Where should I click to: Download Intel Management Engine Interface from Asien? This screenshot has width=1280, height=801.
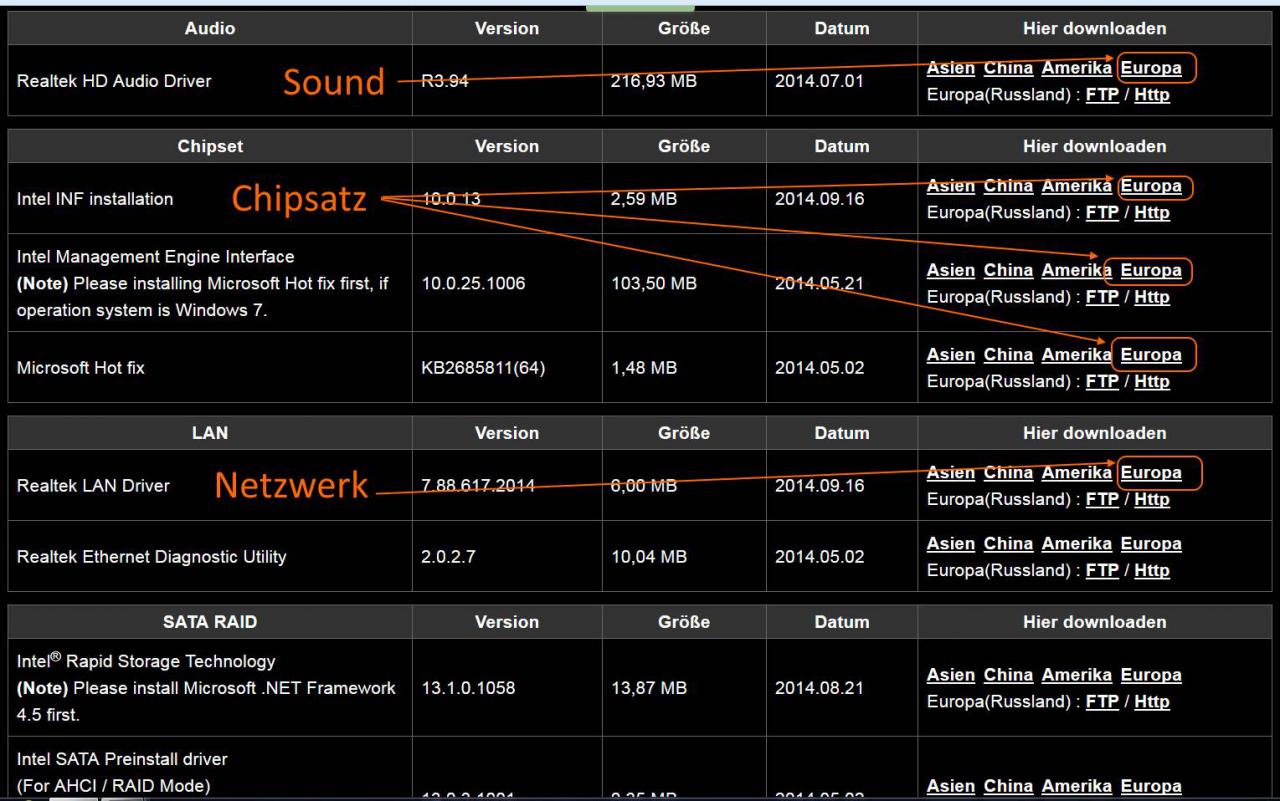951,270
